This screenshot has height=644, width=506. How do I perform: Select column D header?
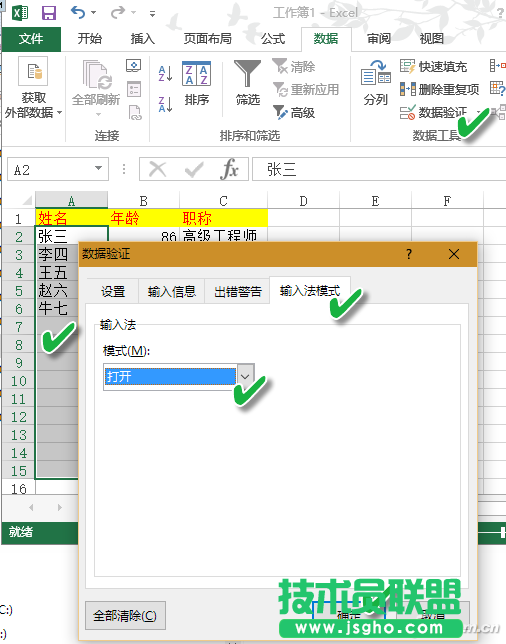coord(304,201)
